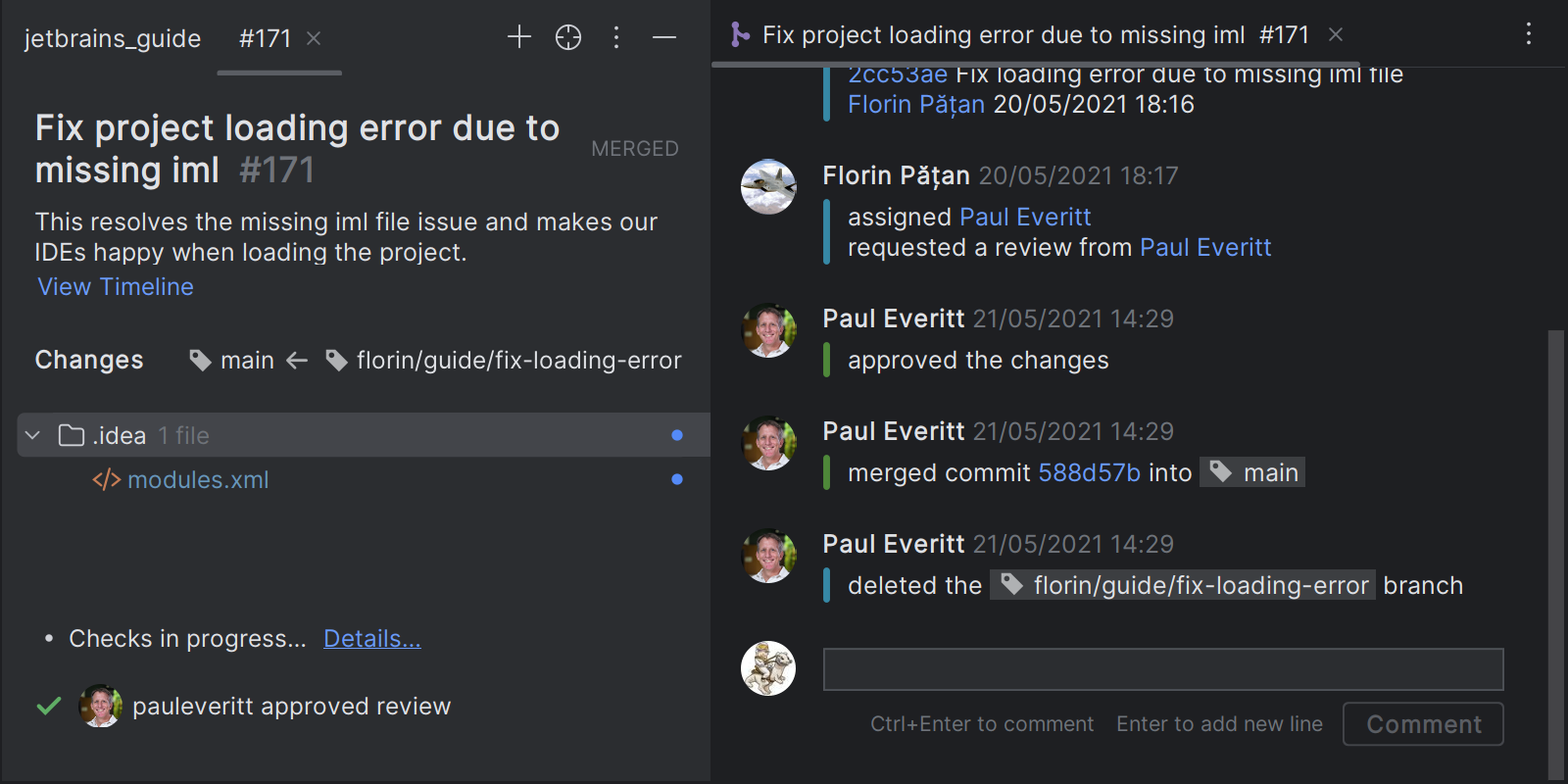Open checks Details... link
Screen dimensions: 1568x784
click(372, 639)
